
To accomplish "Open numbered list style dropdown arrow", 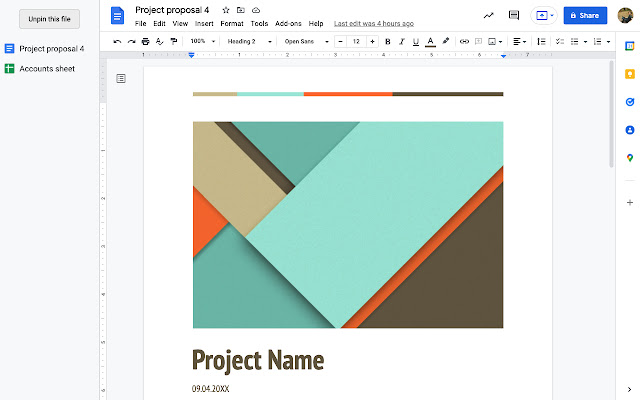I will [608, 42].
